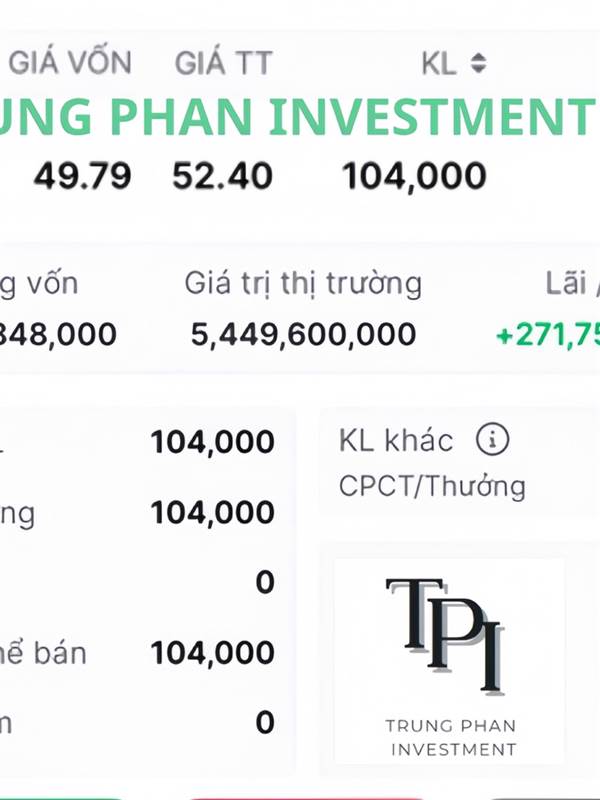Tap the info icon next to KL khác
The image size is (600, 800).
coord(492,439)
